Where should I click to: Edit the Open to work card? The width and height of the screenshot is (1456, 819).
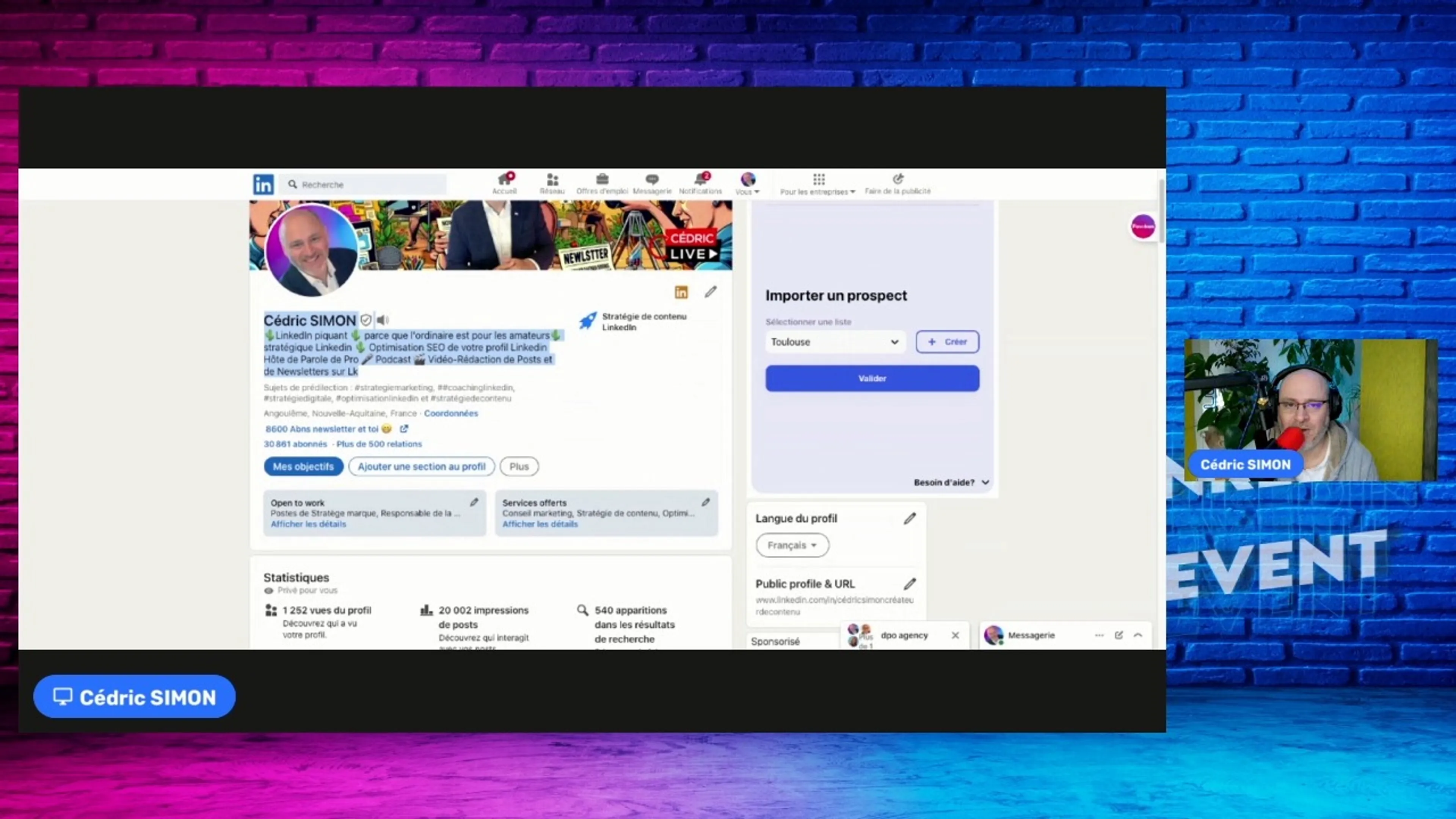[x=474, y=502]
